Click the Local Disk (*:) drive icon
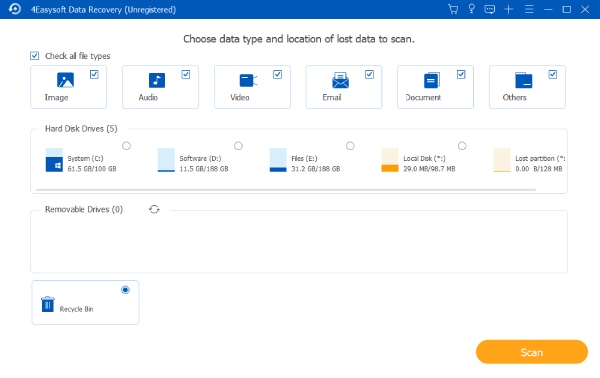Screen dimensions: 600x378 click(390, 160)
